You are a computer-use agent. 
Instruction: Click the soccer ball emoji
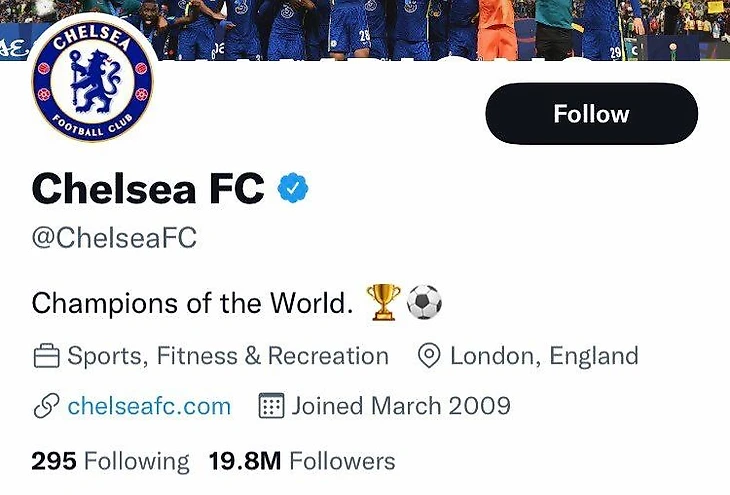423,302
